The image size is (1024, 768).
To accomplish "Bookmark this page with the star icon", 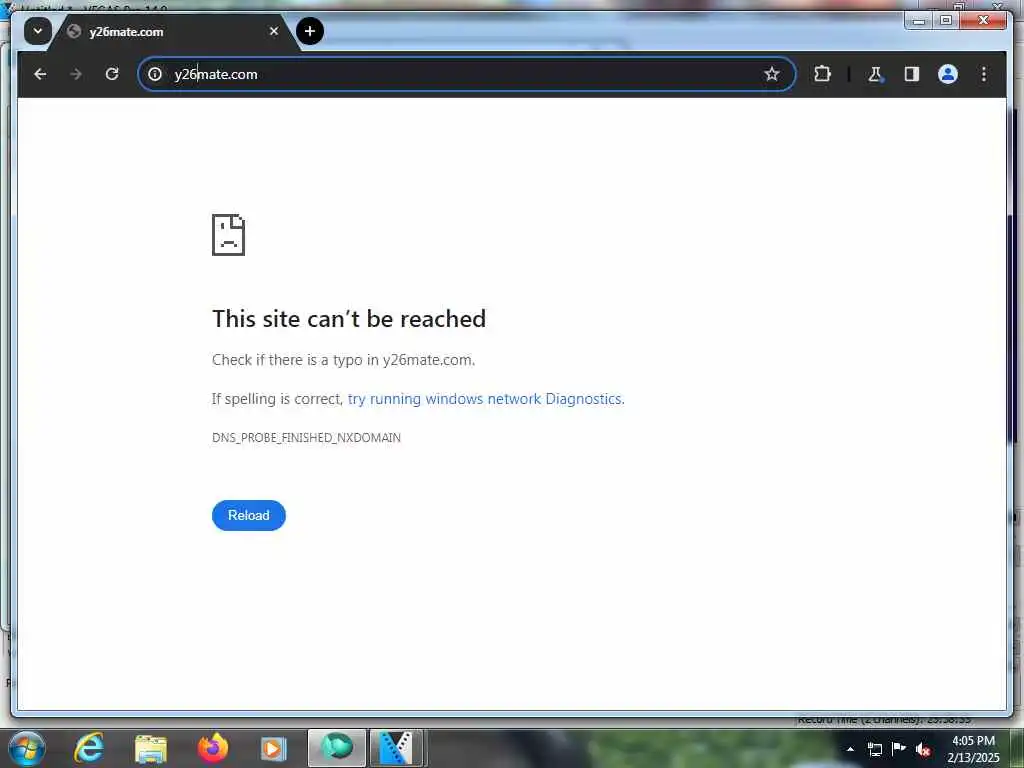I will [x=772, y=74].
